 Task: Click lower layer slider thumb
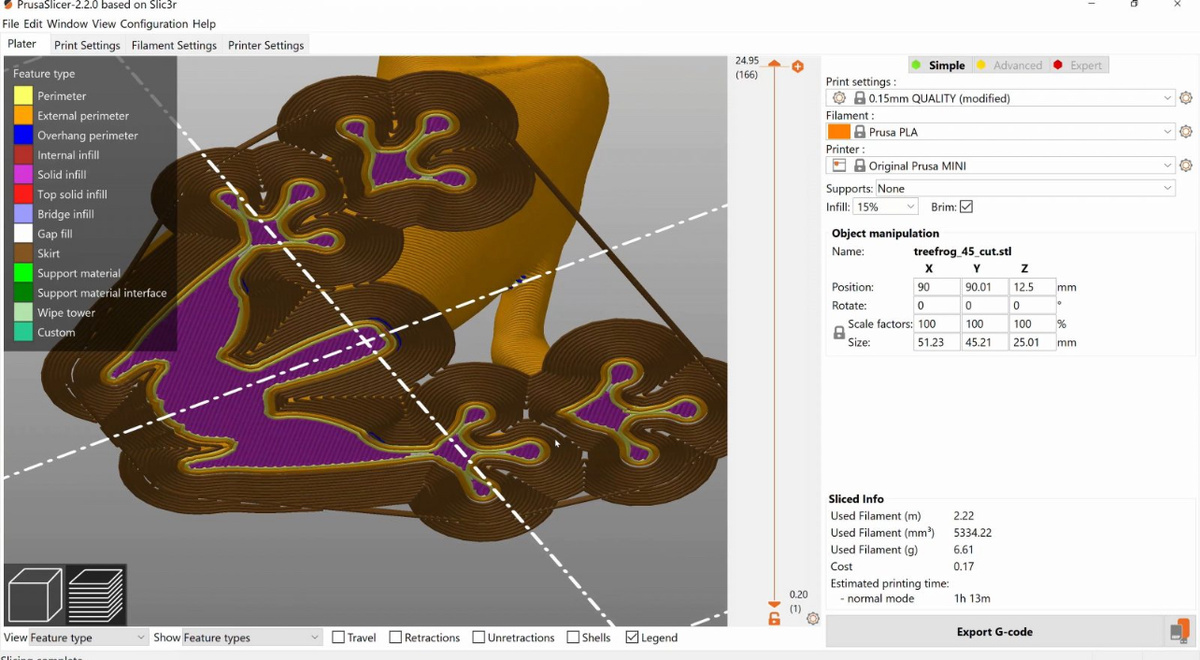point(774,604)
